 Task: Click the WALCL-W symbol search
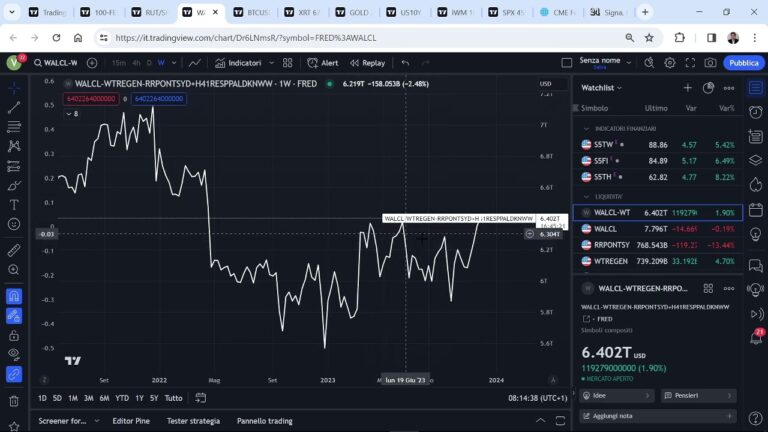click(x=56, y=63)
